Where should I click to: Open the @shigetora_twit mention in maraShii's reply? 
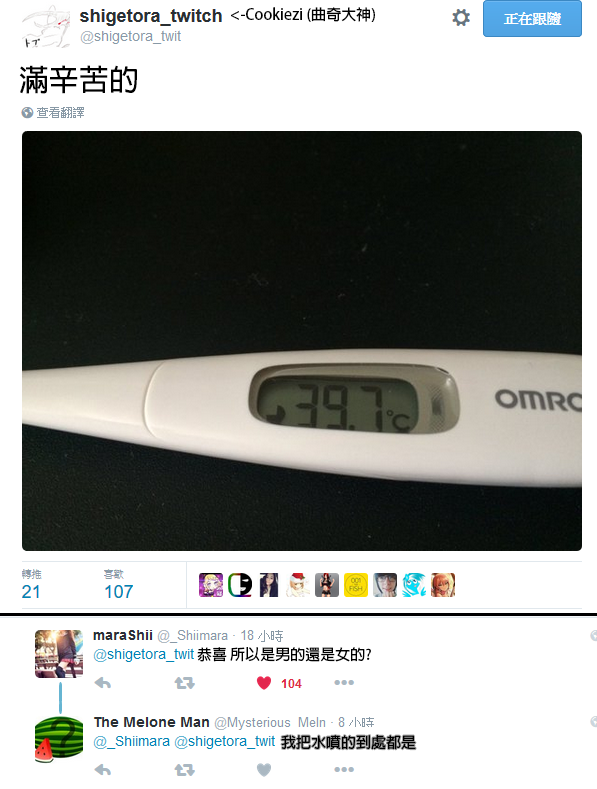coord(143,654)
